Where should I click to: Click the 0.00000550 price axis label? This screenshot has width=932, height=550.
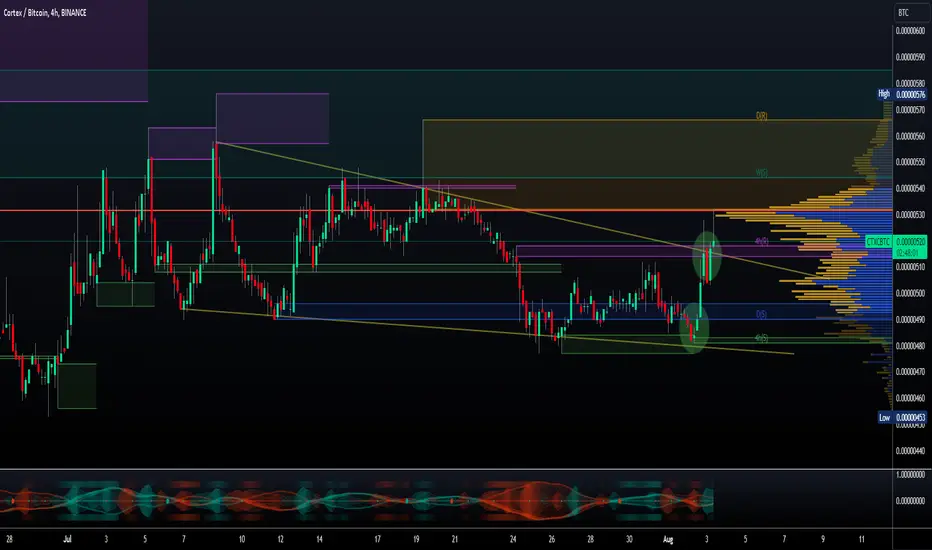[911, 162]
